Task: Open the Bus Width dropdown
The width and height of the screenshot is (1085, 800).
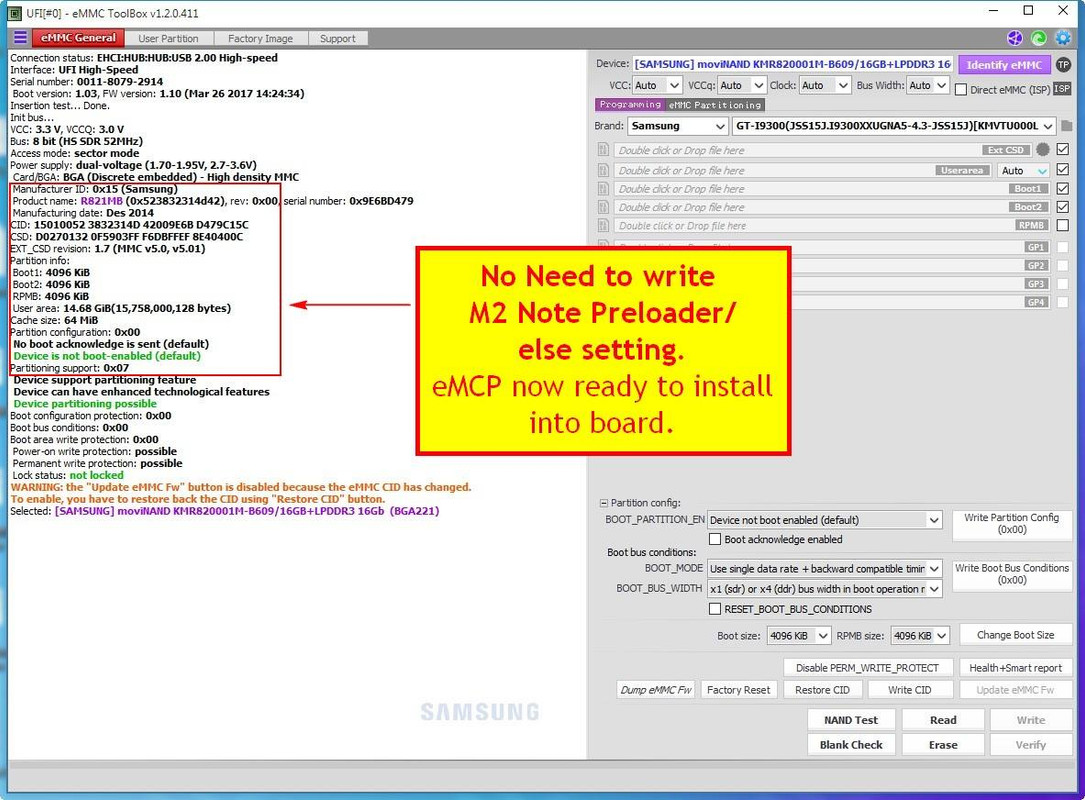Action: click(928, 85)
